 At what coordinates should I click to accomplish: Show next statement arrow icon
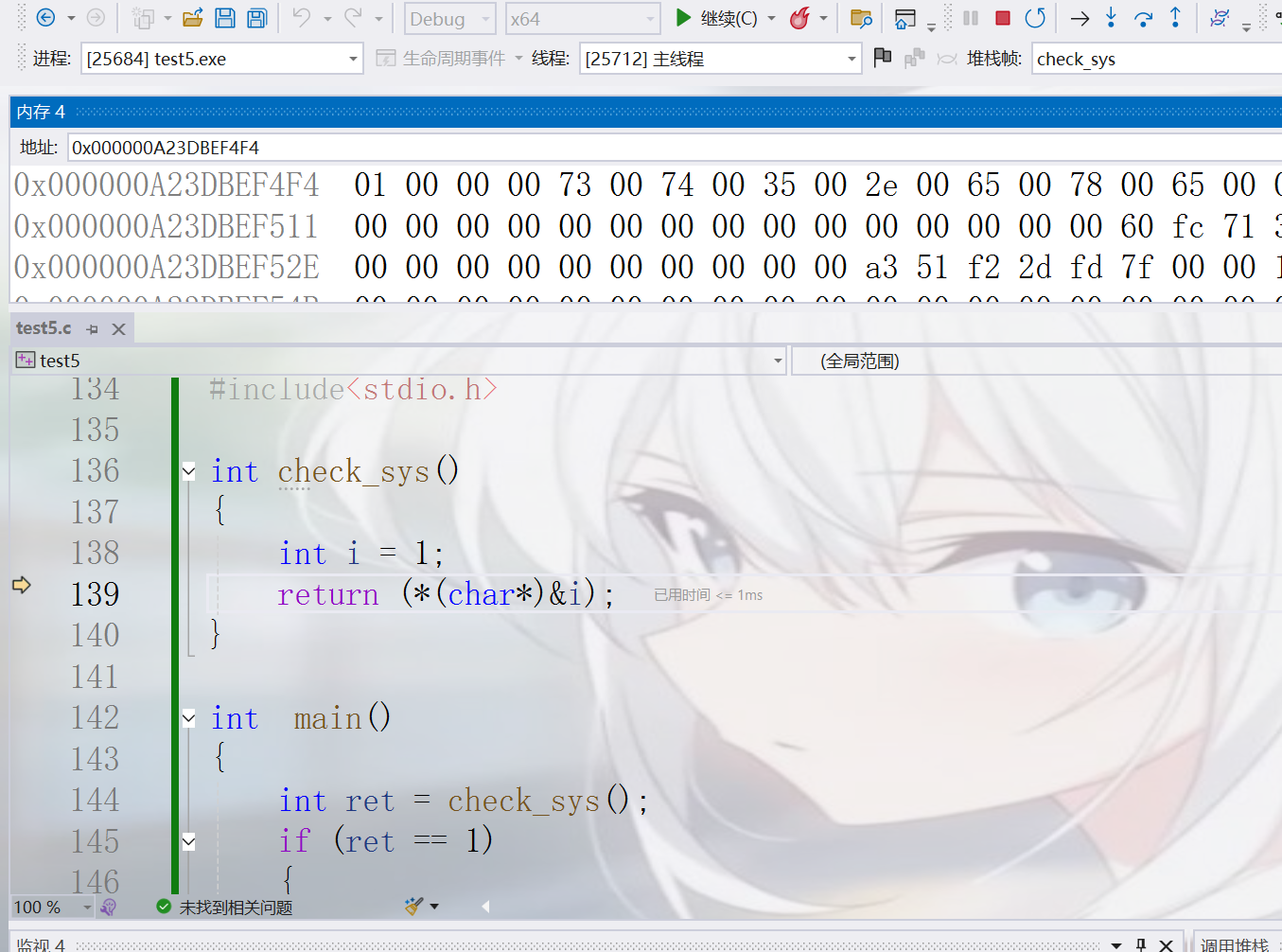tap(1080, 18)
